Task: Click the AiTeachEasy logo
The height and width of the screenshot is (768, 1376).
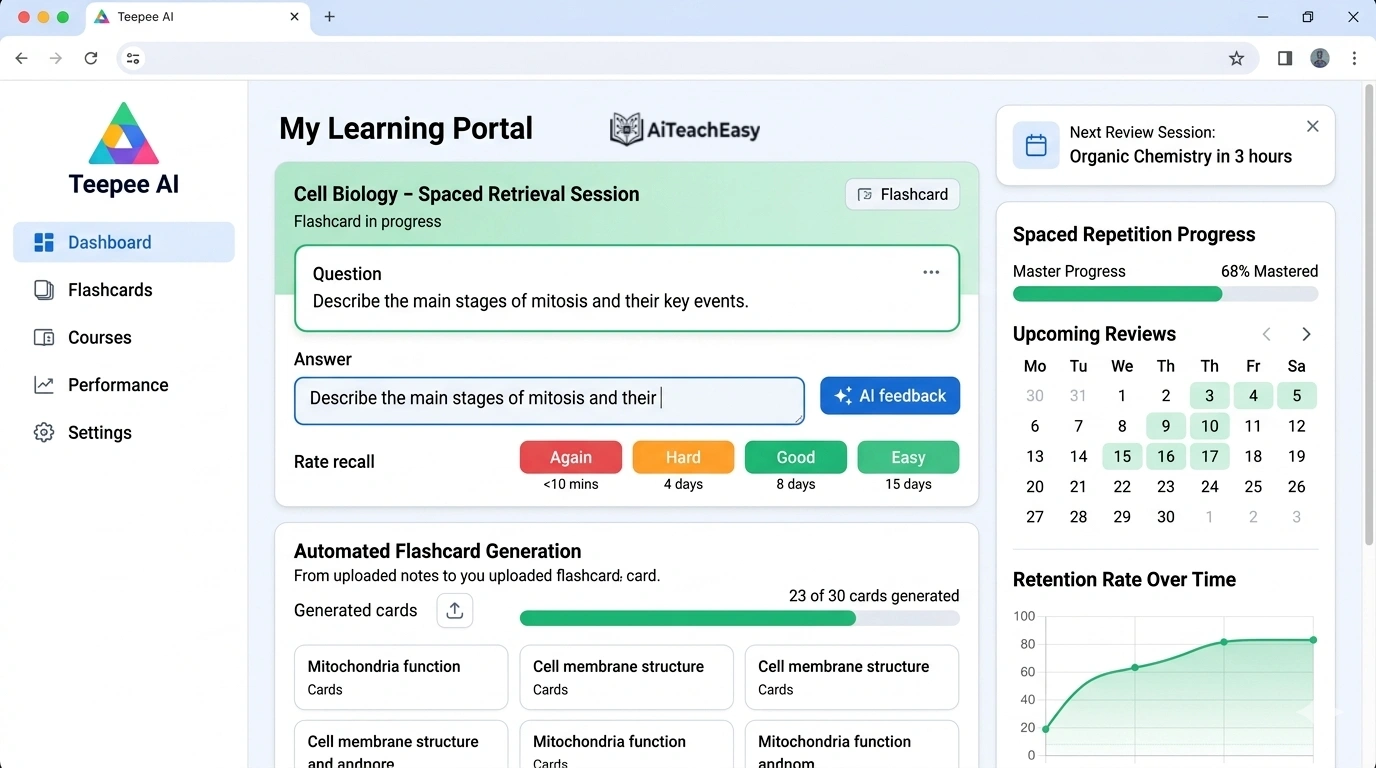Action: 685,128
